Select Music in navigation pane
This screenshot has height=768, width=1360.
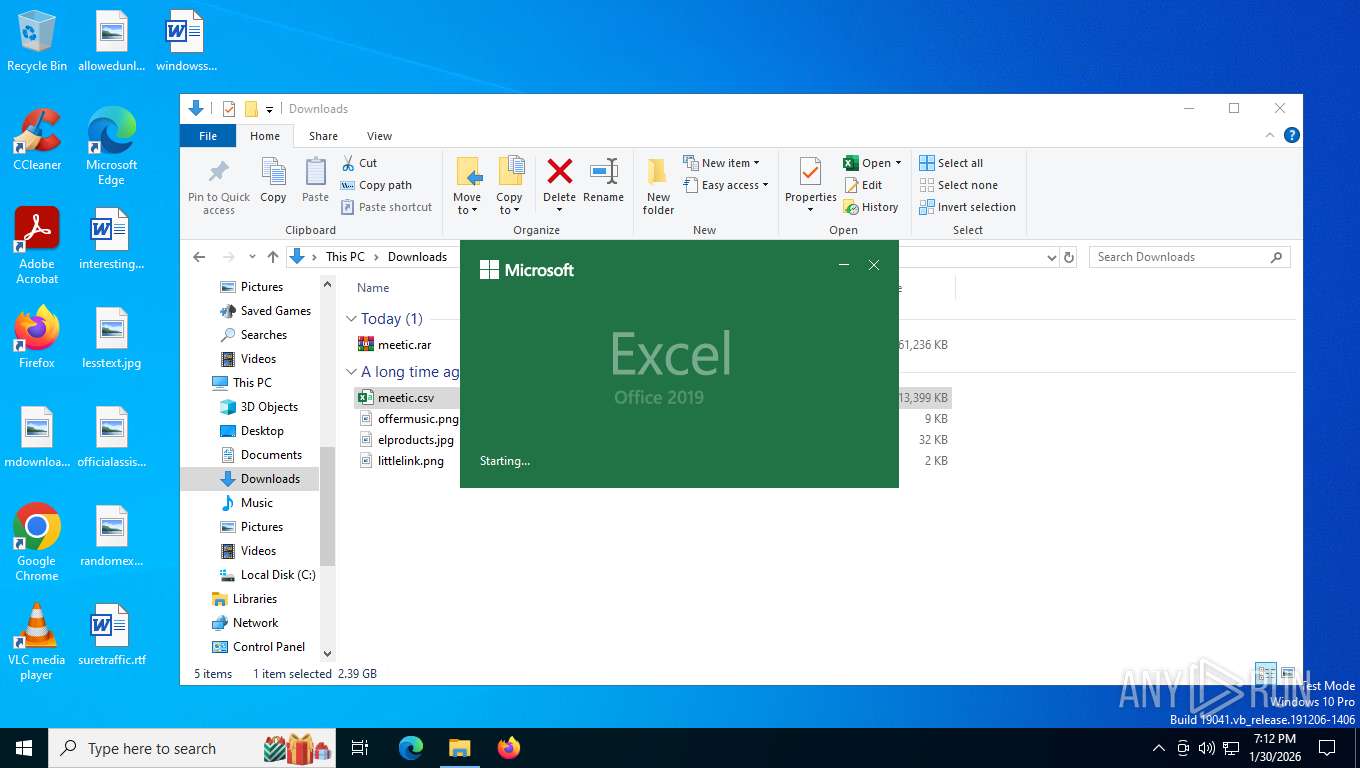pos(256,503)
